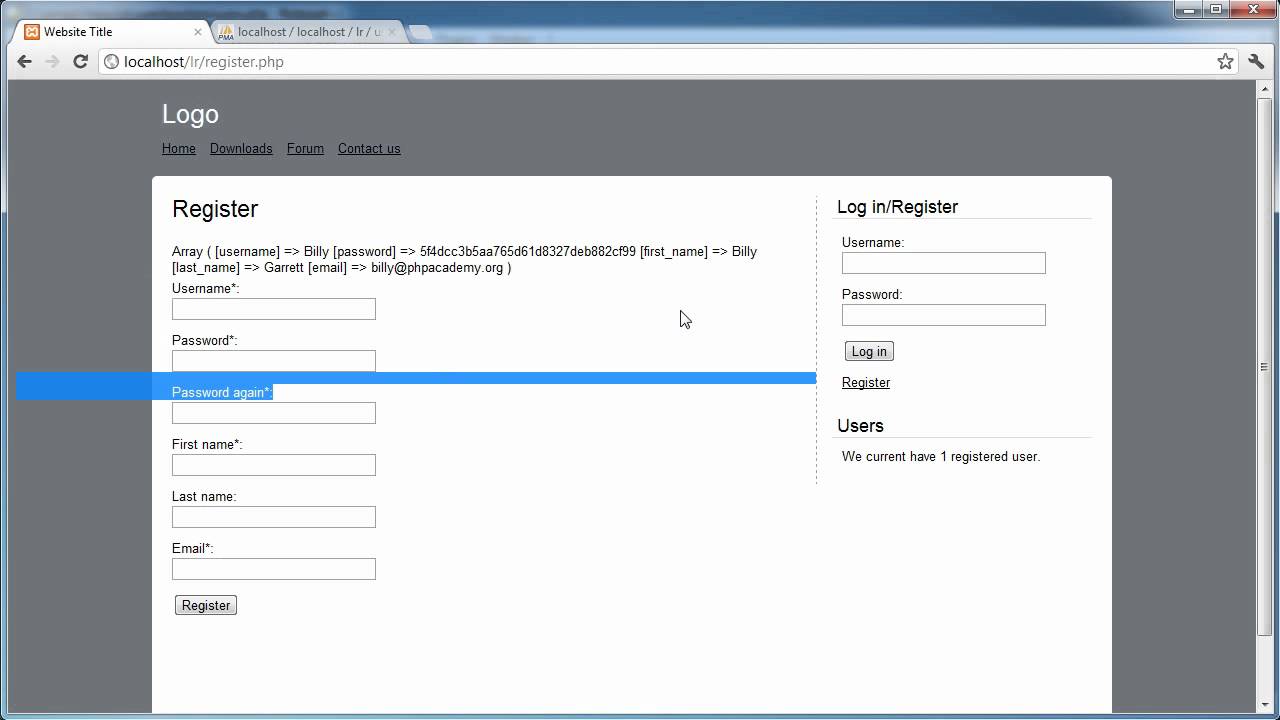The height and width of the screenshot is (720, 1280).
Task: Click the highlighted 'Password again*:' label
Action: (x=222, y=393)
